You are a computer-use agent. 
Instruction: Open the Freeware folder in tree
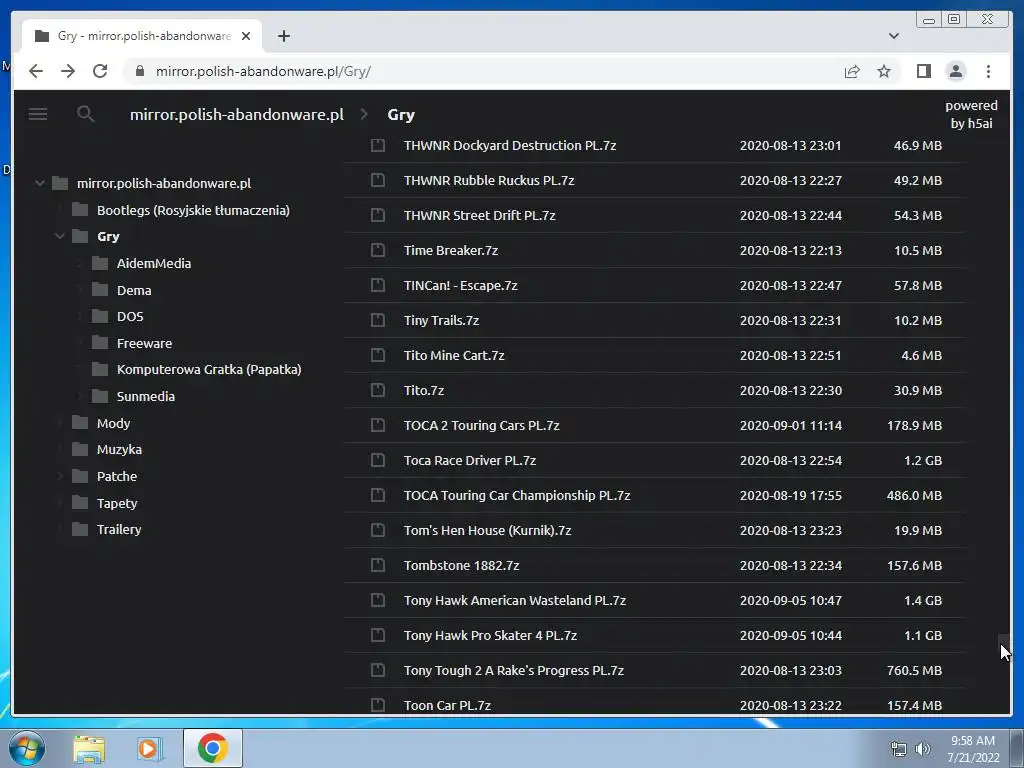[x=144, y=343]
